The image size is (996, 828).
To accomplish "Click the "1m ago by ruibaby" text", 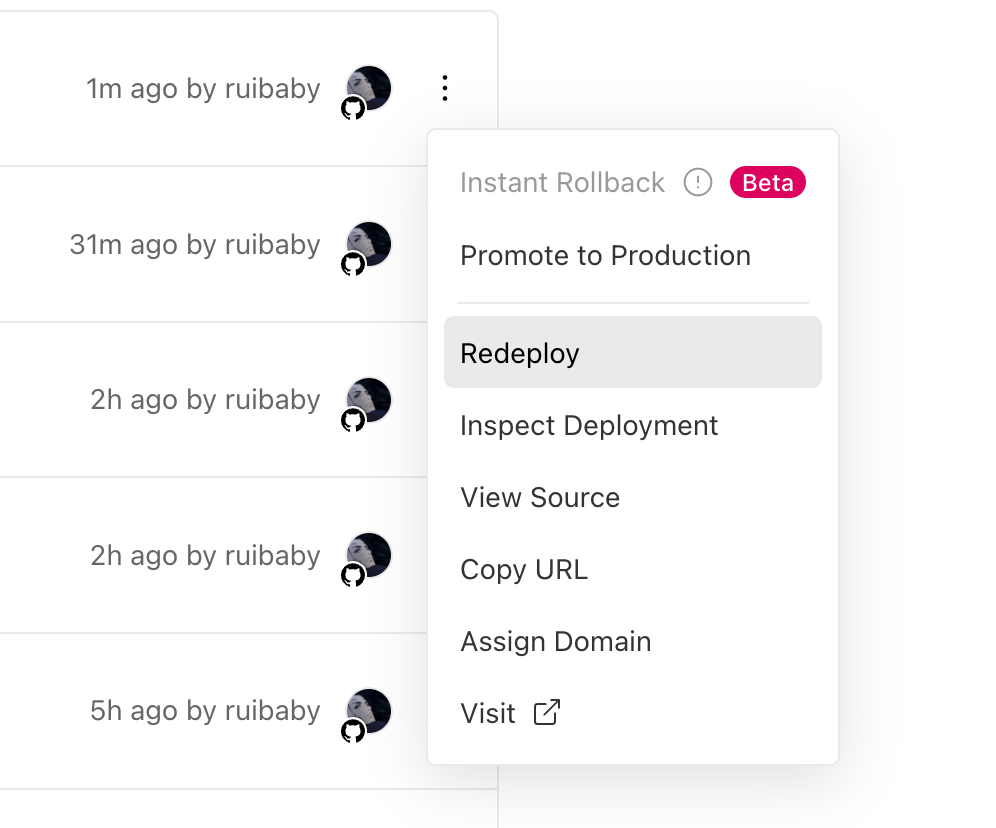I will point(203,89).
